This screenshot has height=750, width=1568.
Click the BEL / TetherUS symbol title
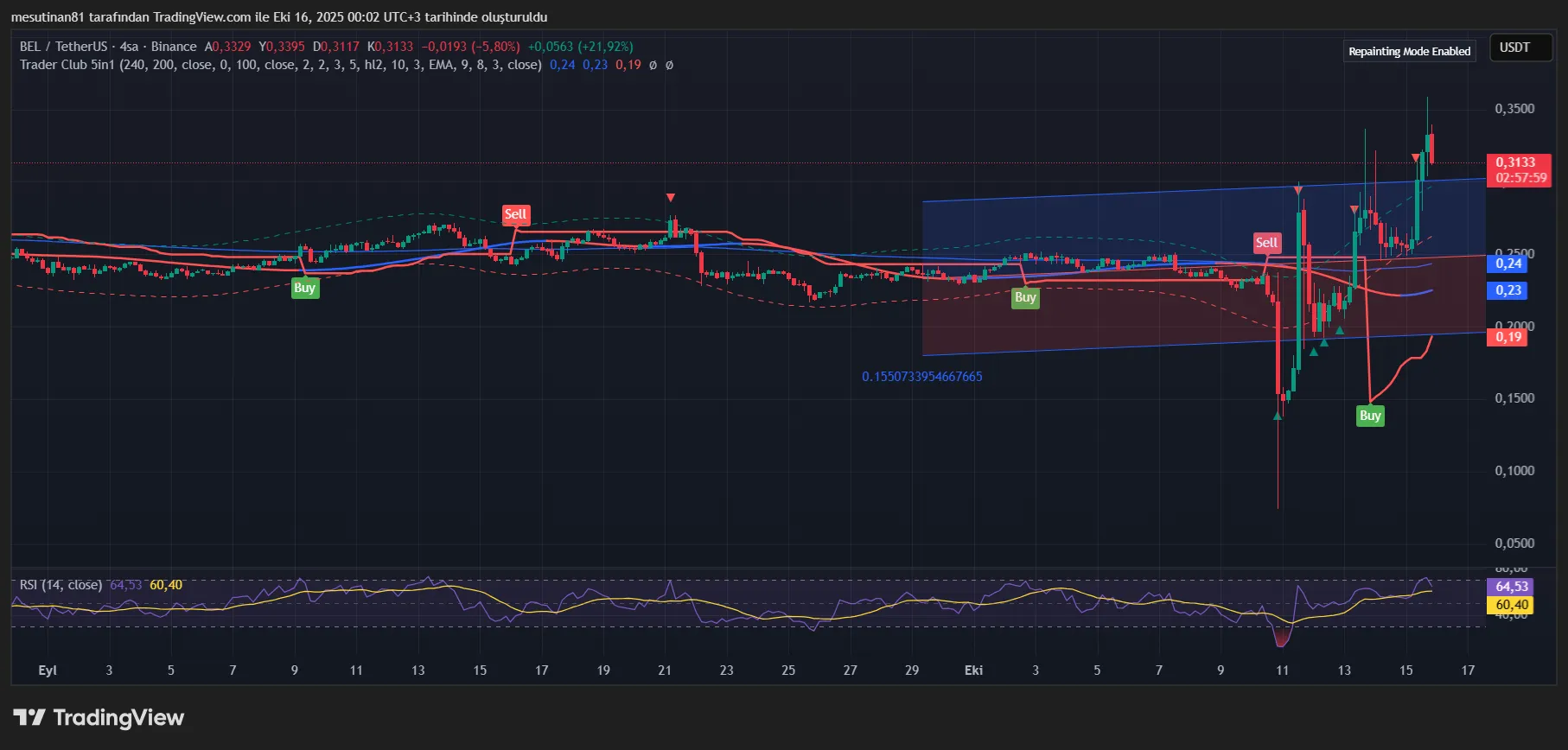click(64, 47)
